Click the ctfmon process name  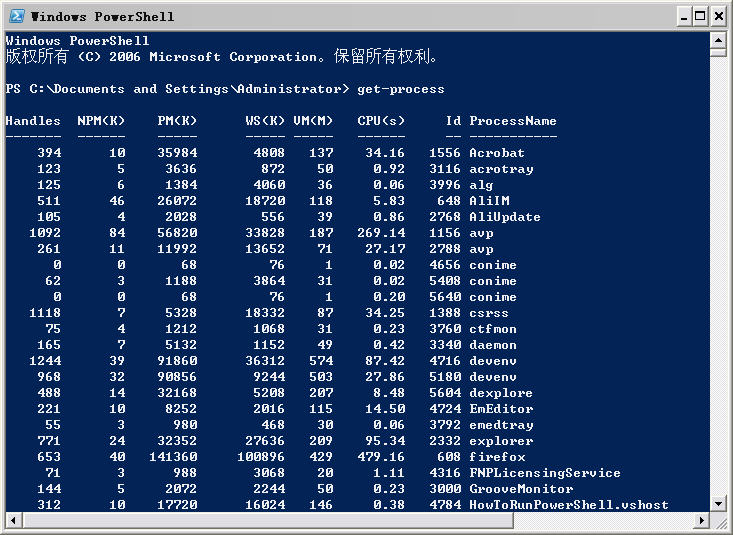tap(493, 329)
